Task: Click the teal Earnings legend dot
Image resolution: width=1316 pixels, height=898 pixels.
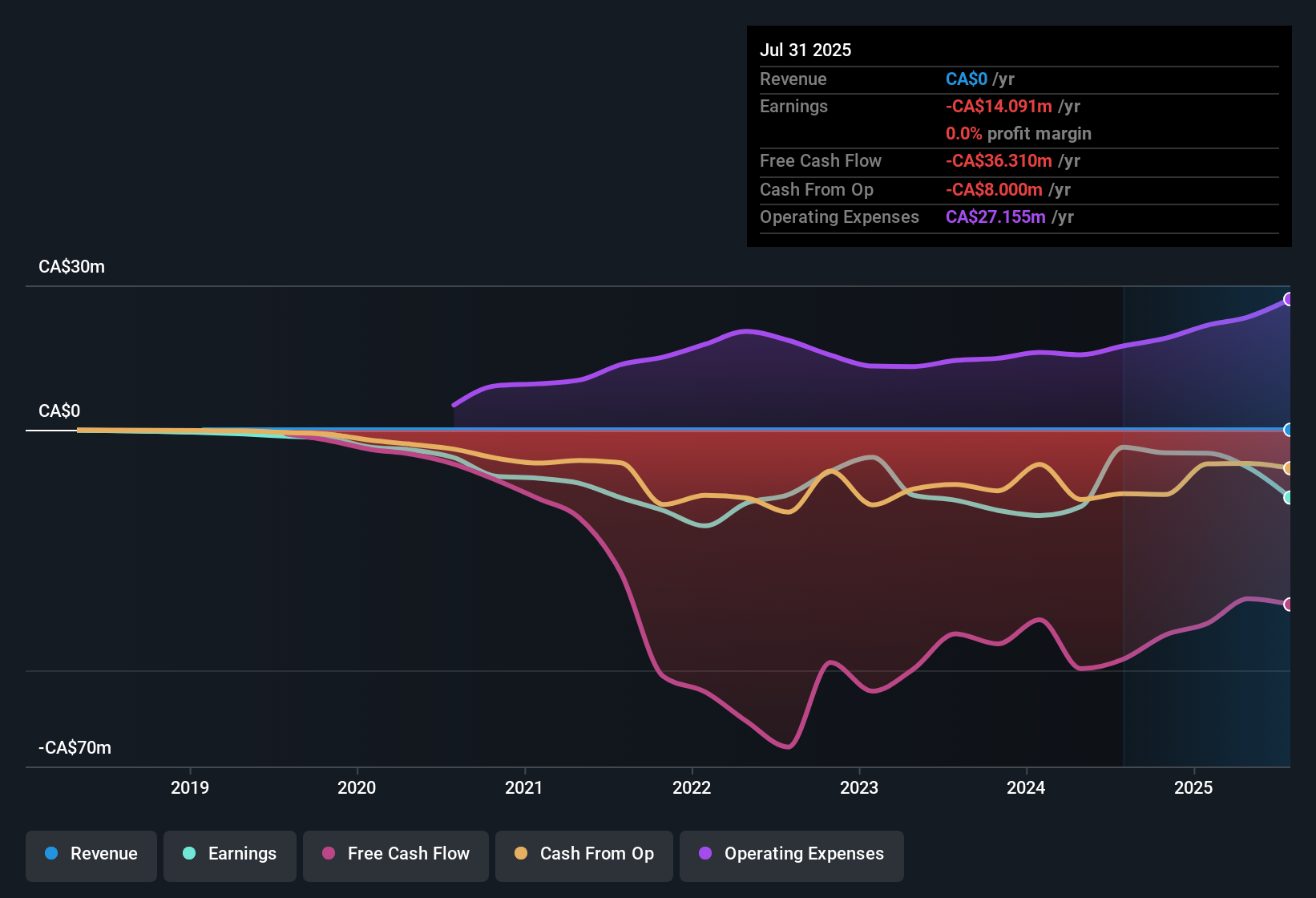Action: [x=189, y=853]
